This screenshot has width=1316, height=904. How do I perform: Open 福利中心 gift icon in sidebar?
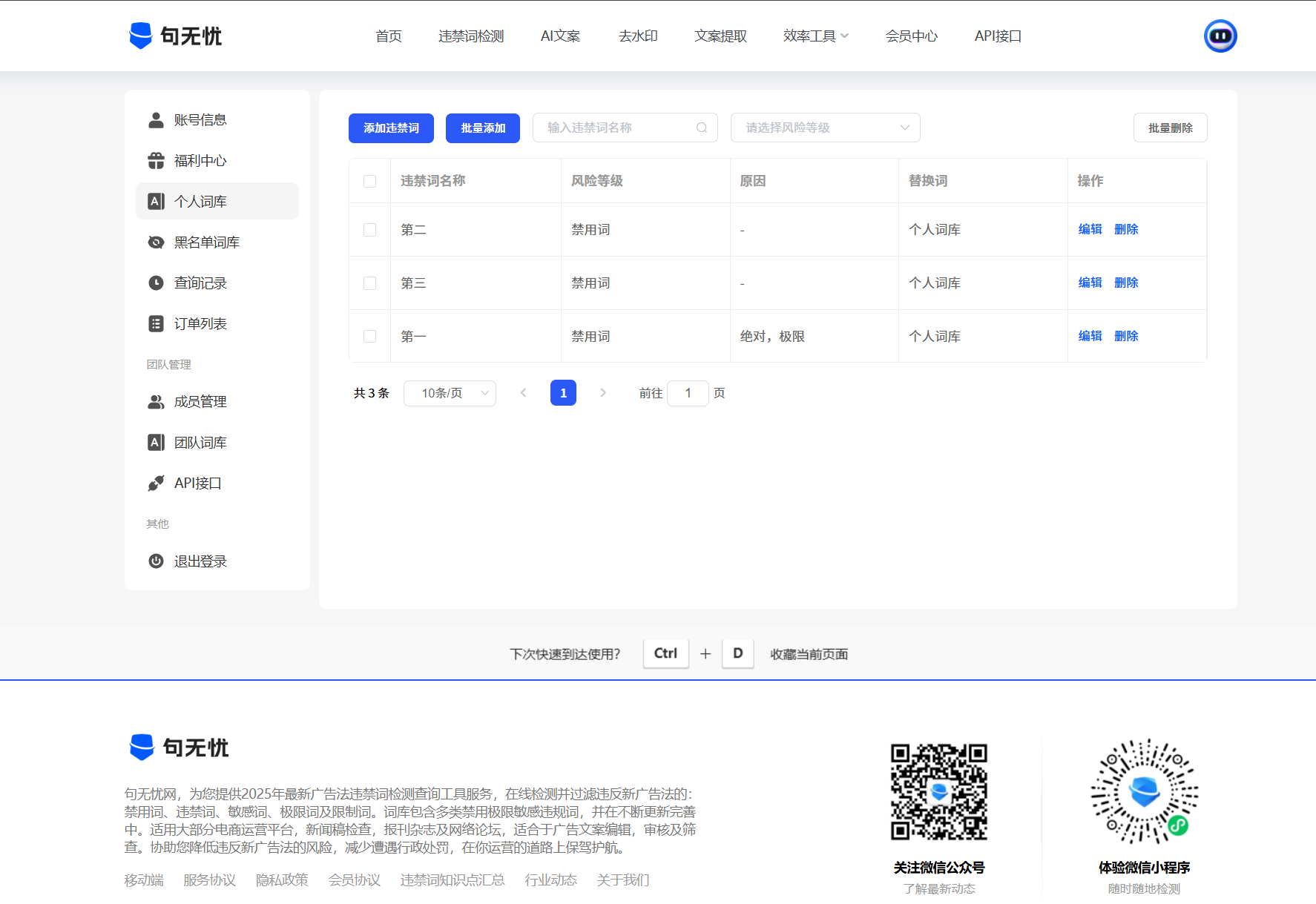[156, 161]
